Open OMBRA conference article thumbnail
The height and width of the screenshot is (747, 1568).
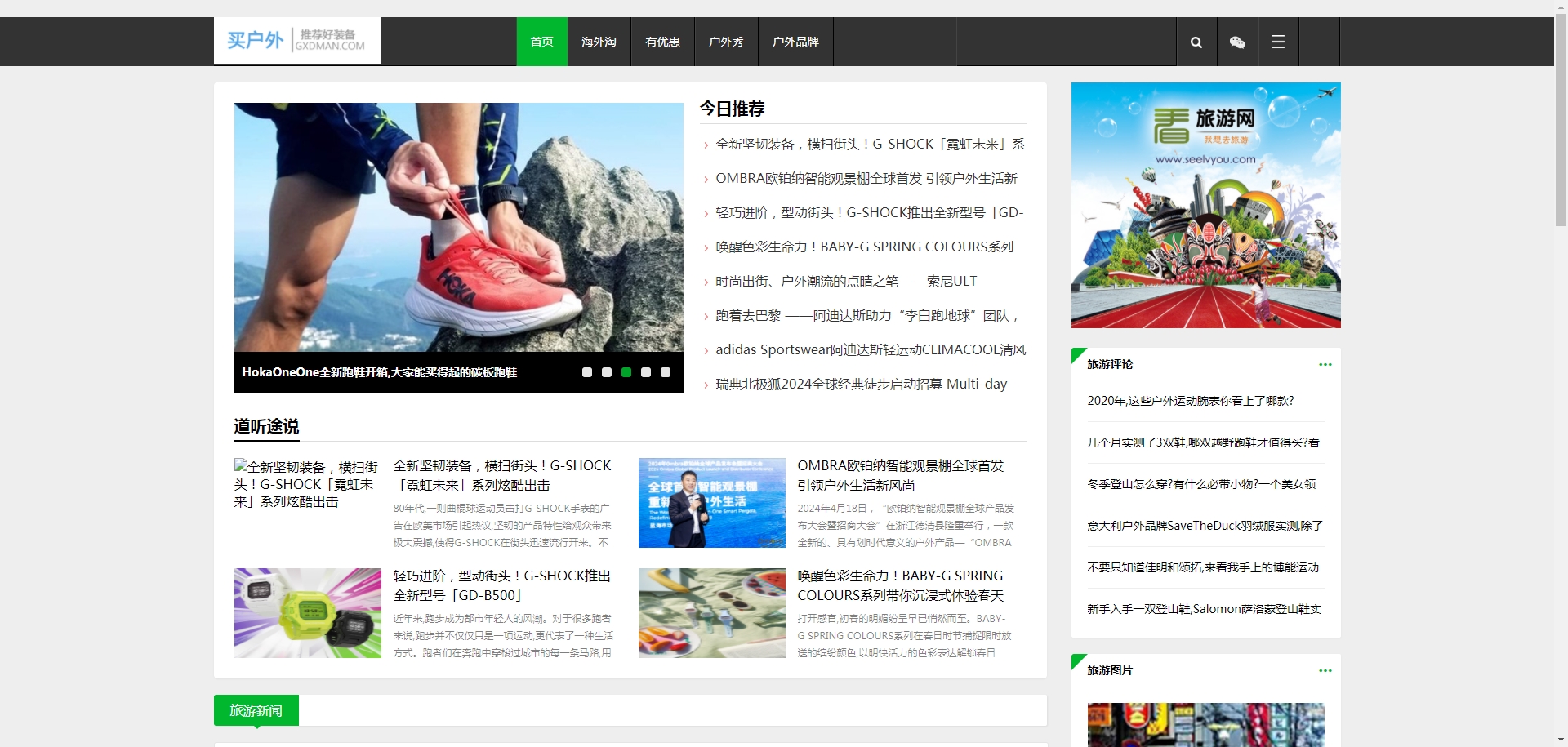coord(711,503)
